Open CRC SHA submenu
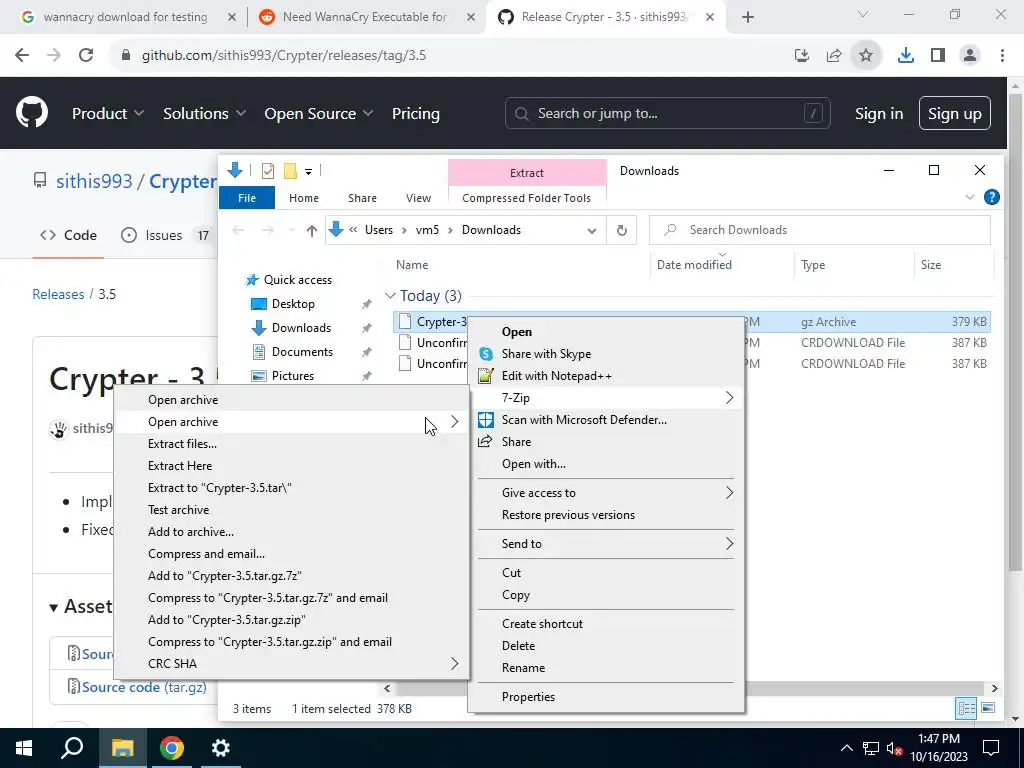This screenshot has width=1024, height=768. click(292, 664)
